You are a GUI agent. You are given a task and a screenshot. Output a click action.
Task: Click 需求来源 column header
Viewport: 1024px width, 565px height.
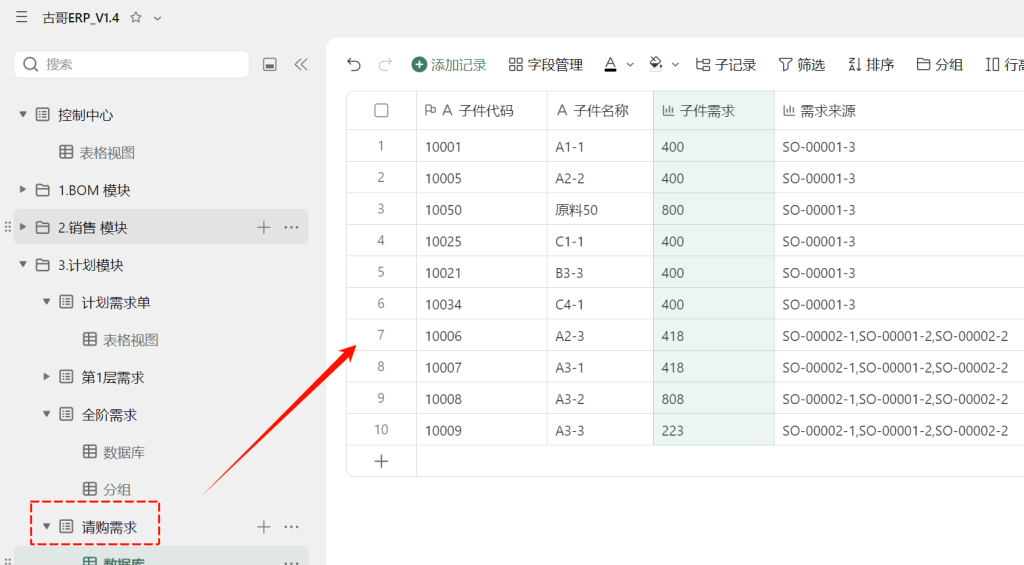point(899,110)
